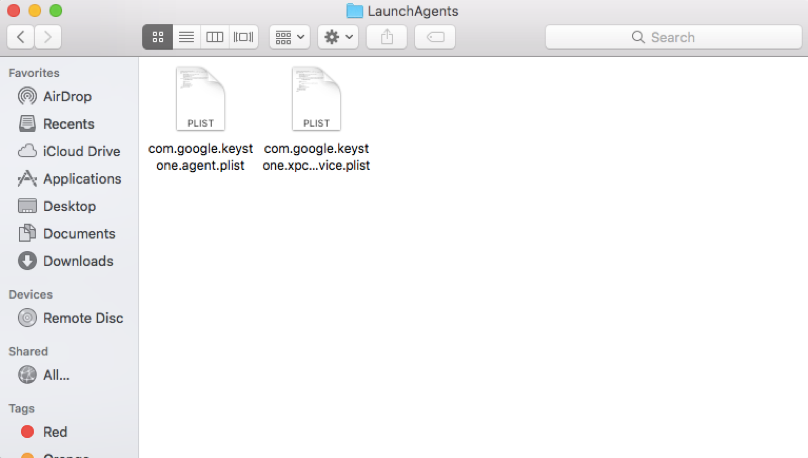808x458 pixels.
Task: Open the Action gear menu
Action: click(338, 37)
